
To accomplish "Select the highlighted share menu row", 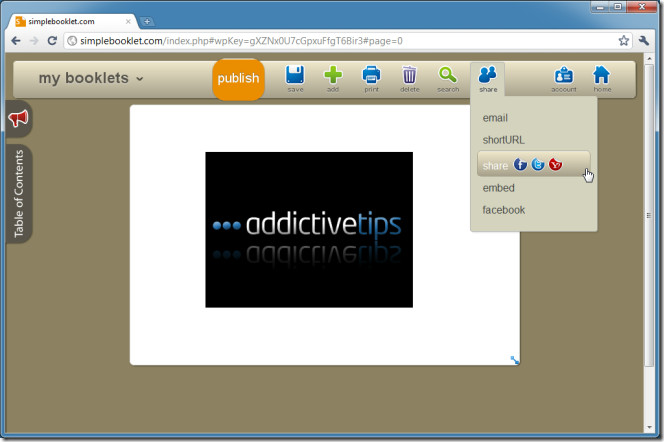I will point(534,164).
